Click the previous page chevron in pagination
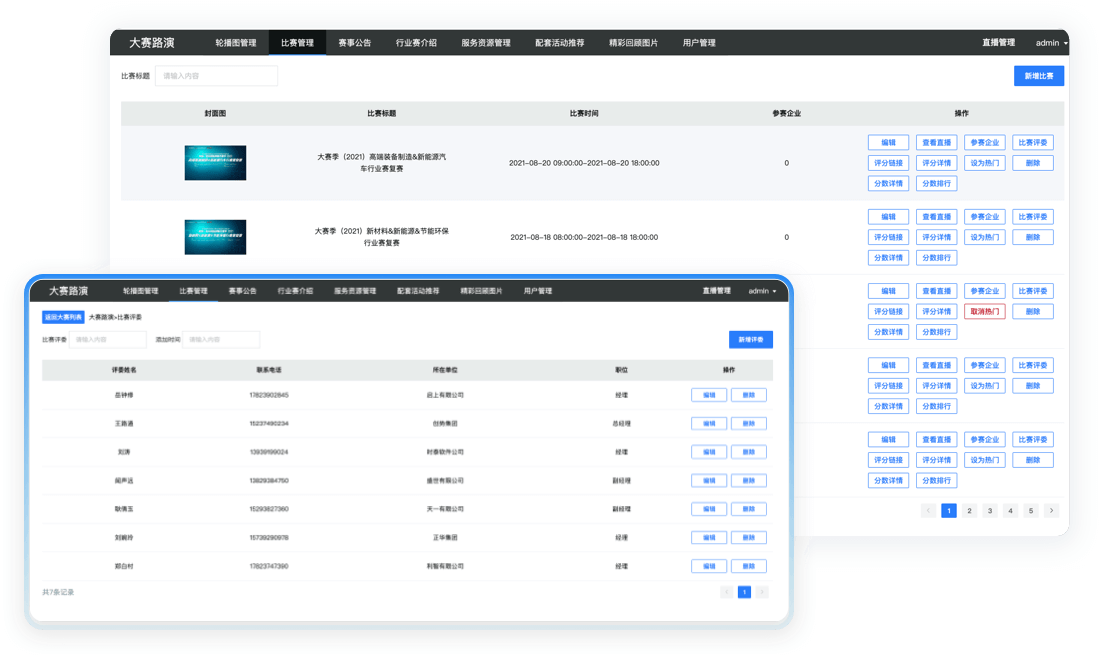Screen dimensions: 1102x656 pos(928,510)
